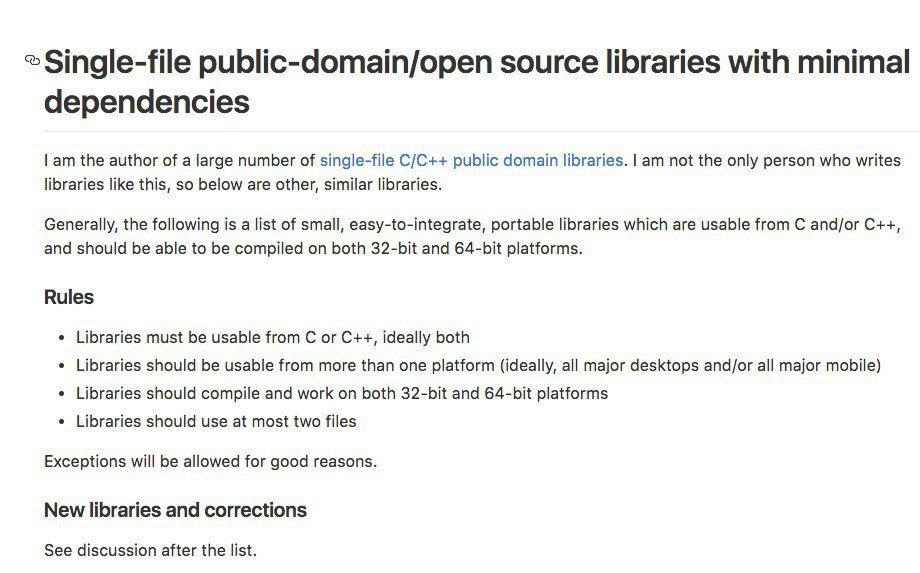Click the bullet before 'Libraries should be usable'
The width and height of the screenshot is (920, 573).
coord(62,366)
